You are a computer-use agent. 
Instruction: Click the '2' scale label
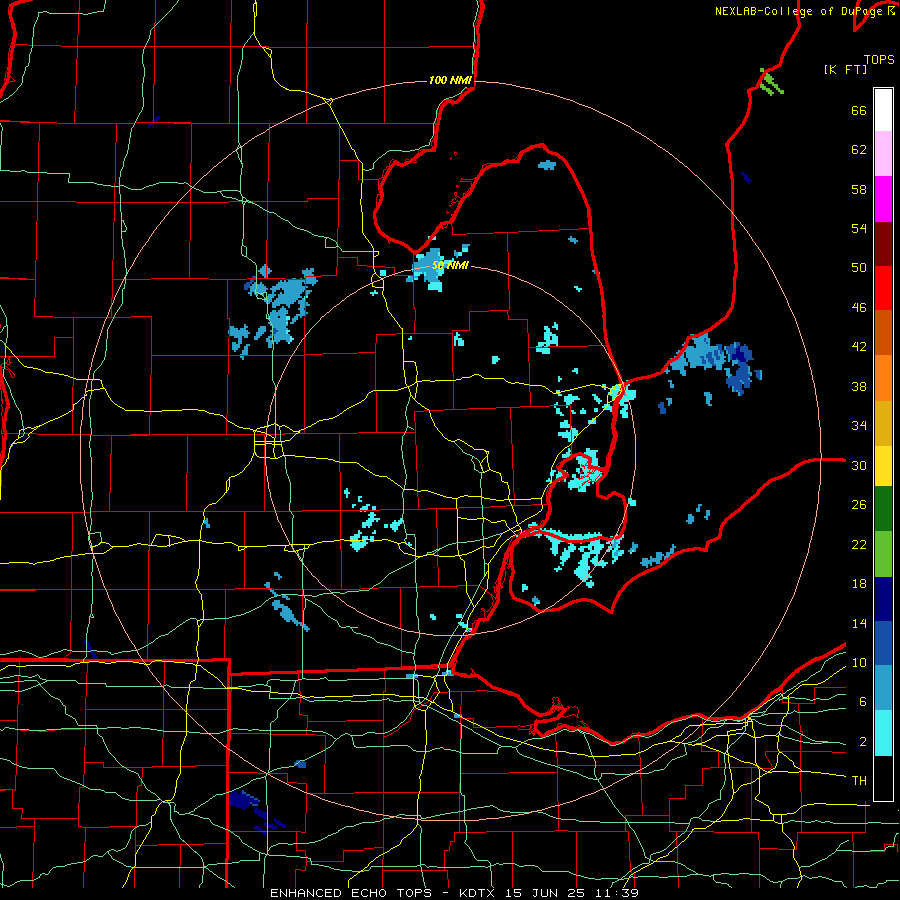click(862, 742)
